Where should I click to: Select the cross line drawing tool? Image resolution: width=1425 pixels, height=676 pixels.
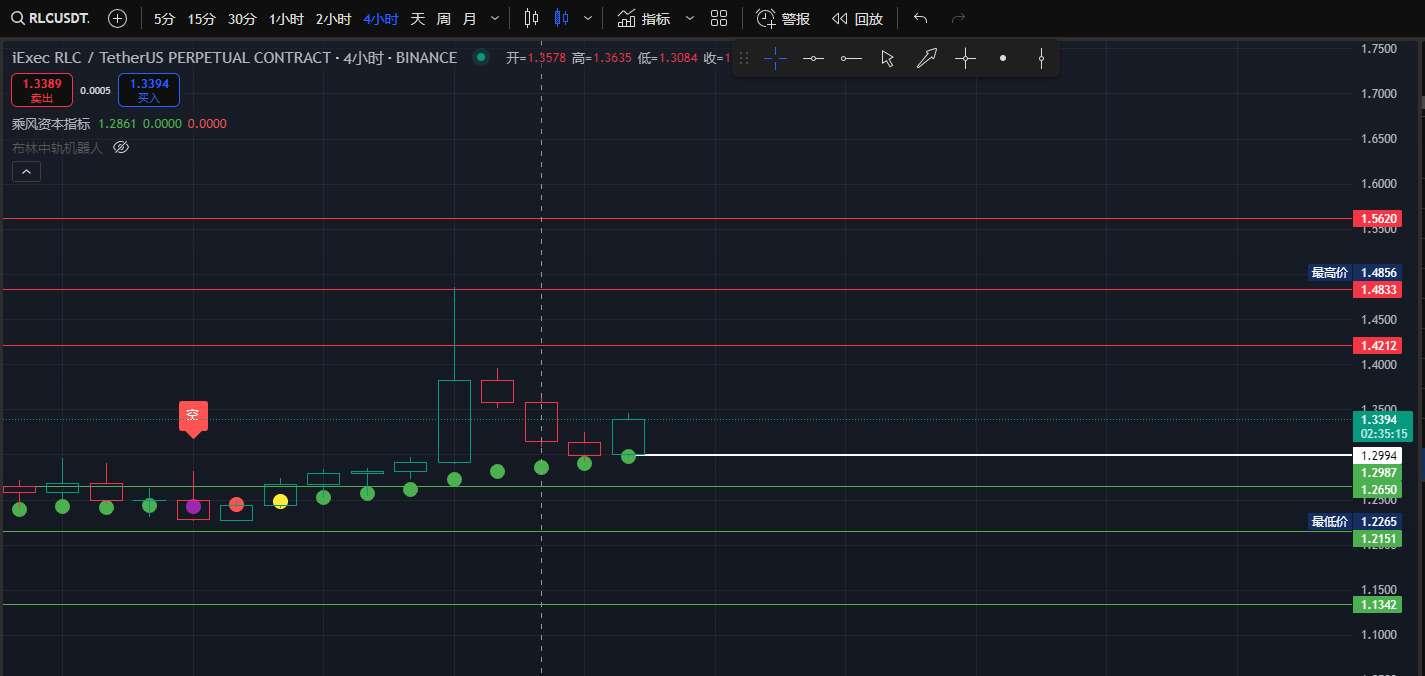tap(965, 59)
